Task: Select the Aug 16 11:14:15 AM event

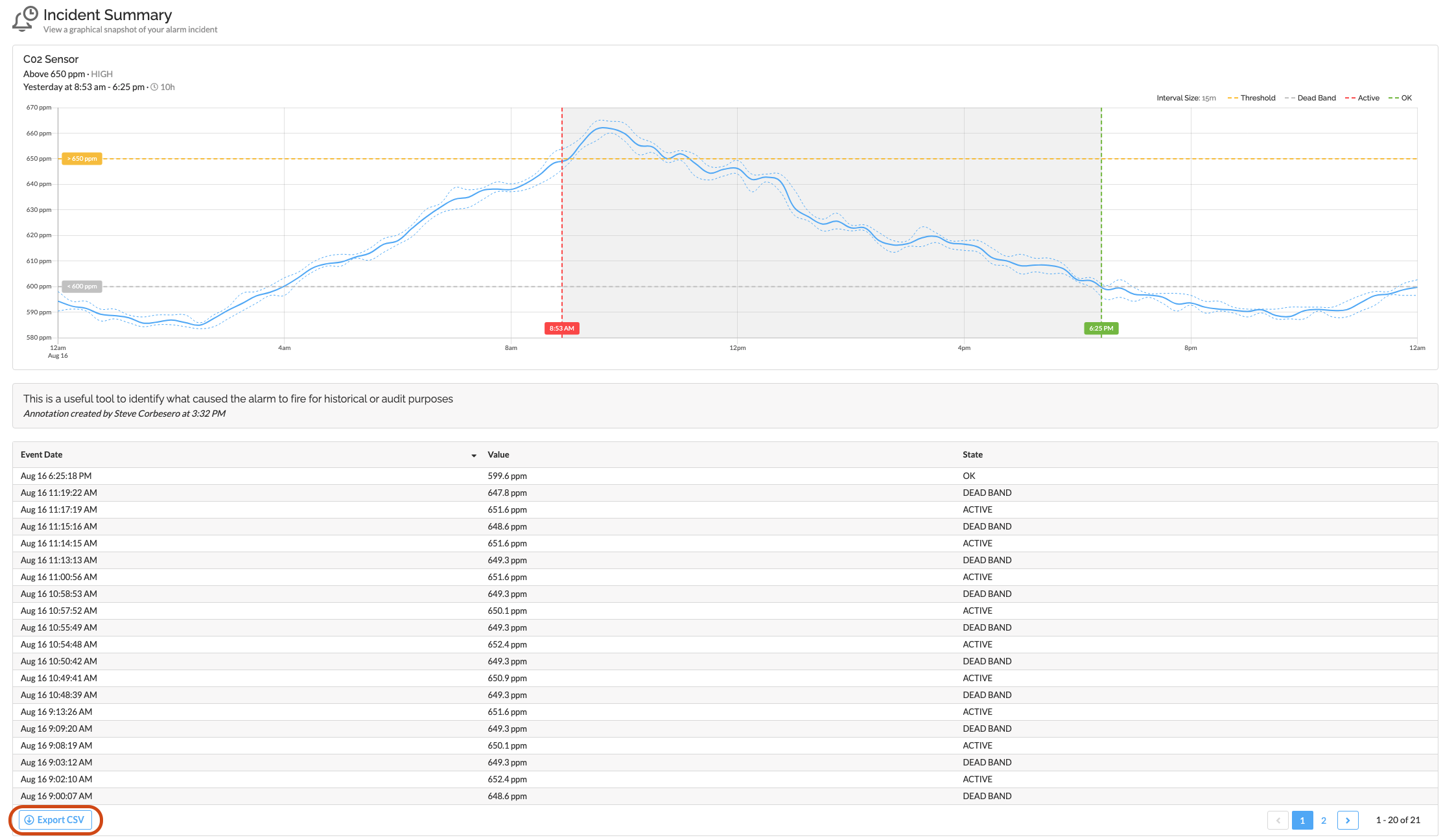Action: click(725, 543)
